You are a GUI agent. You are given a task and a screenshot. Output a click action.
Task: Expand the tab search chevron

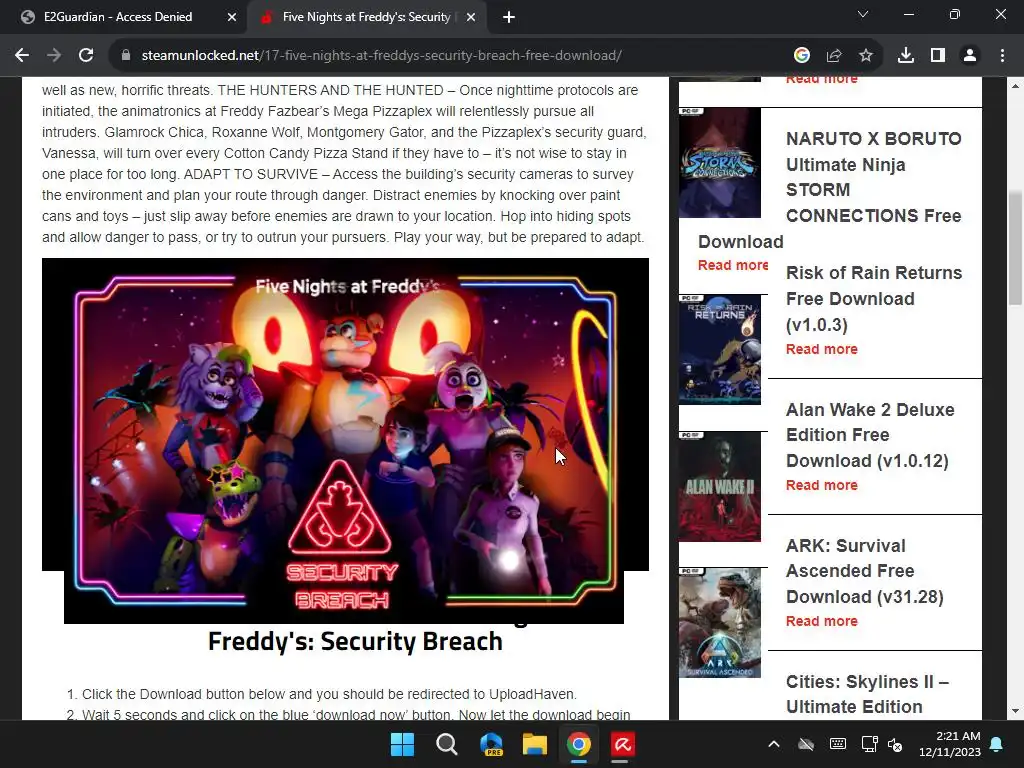click(x=863, y=14)
